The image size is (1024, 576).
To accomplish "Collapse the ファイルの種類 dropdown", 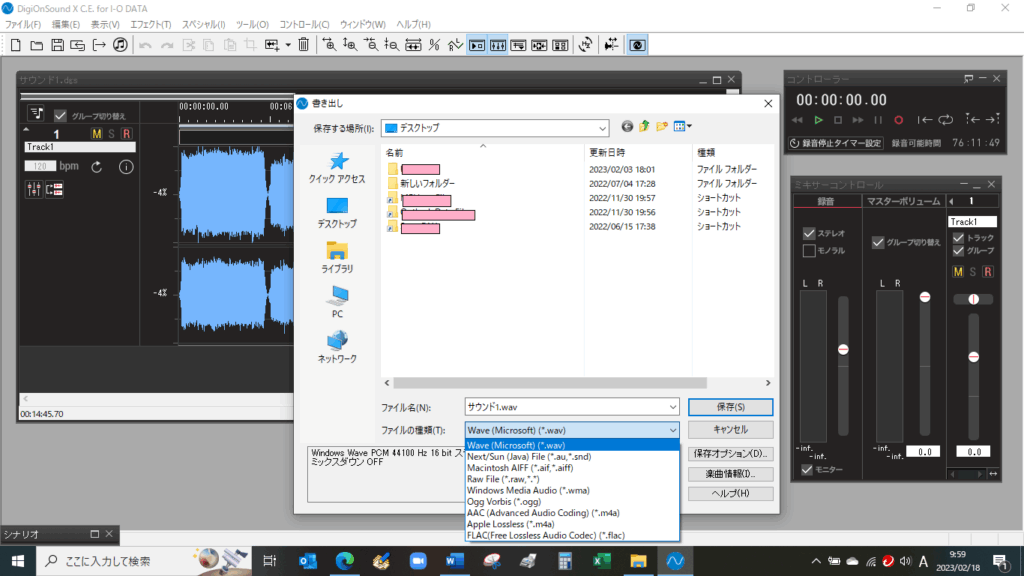I will point(673,430).
